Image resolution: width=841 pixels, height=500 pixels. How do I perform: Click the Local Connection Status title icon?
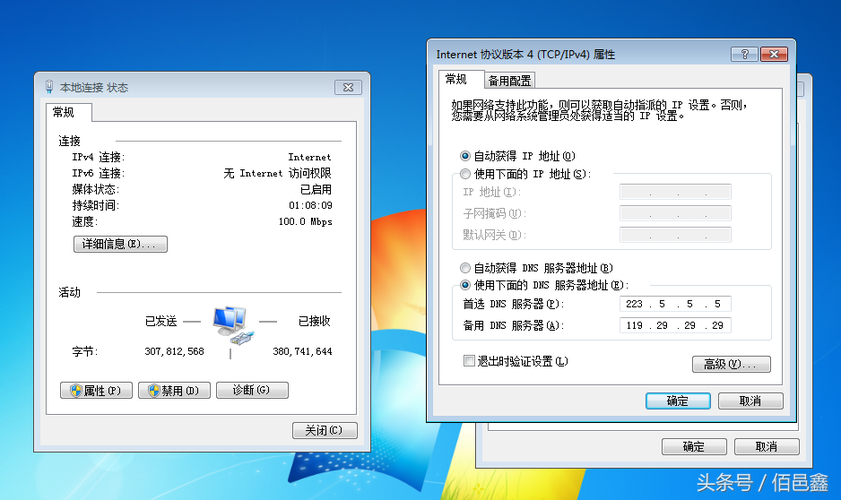coord(49,87)
